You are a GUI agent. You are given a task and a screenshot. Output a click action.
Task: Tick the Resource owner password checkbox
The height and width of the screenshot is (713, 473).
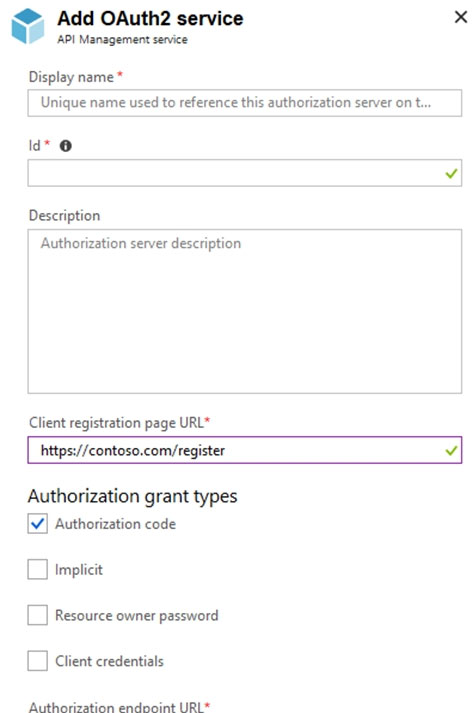click(x=37, y=615)
